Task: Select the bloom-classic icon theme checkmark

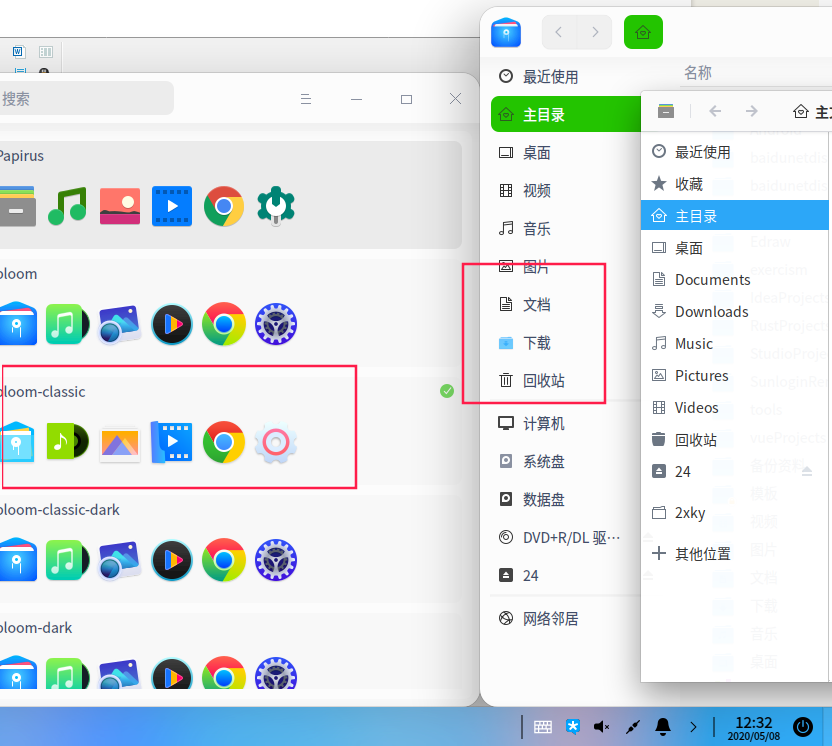Action: tap(447, 391)
